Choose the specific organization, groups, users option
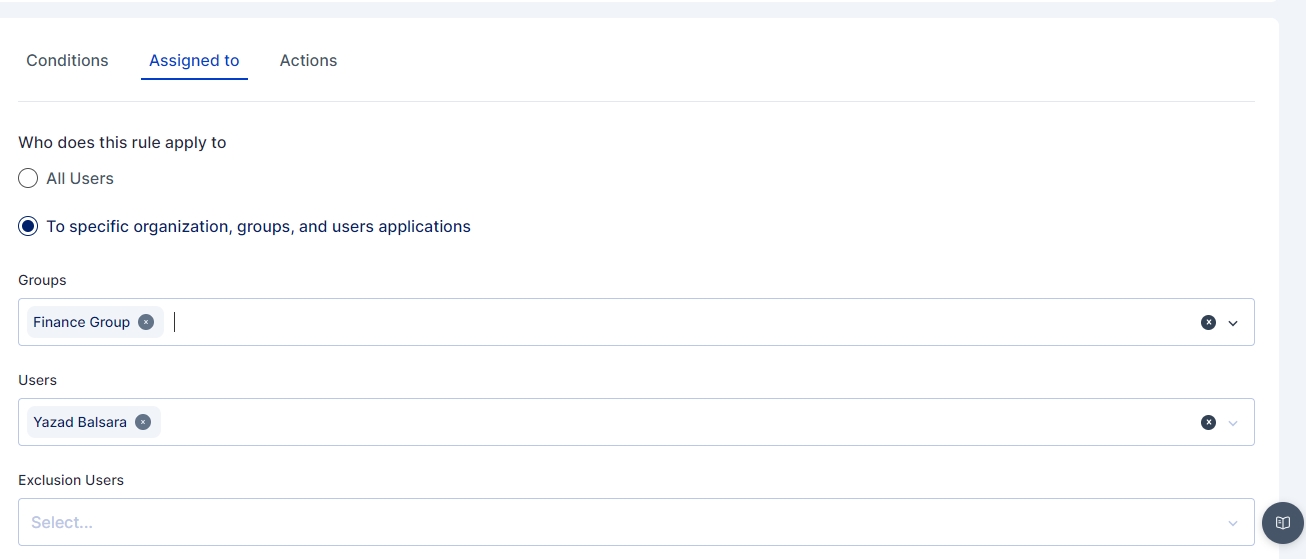1306x559 pixels. [28, 227]
